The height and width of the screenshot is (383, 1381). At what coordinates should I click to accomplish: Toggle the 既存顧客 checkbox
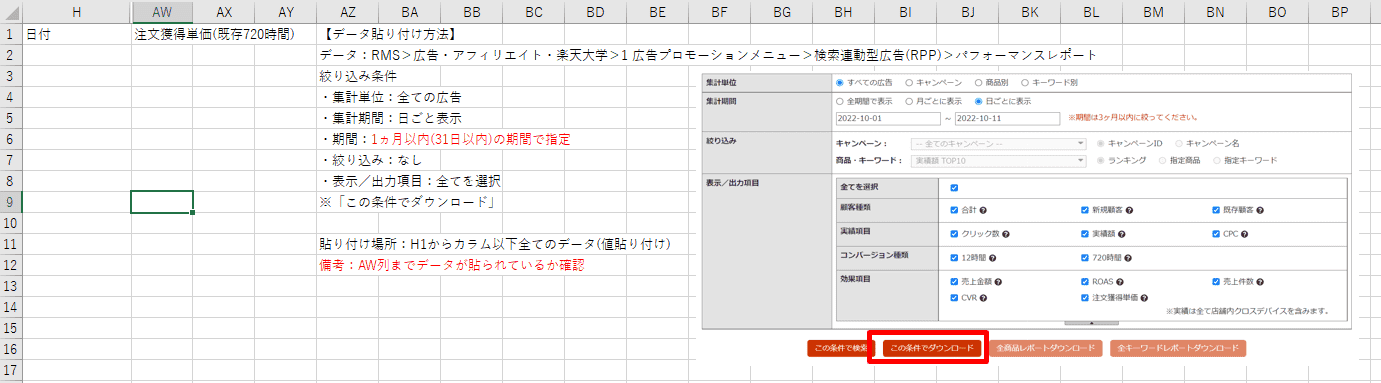(x=1216, y=210)
